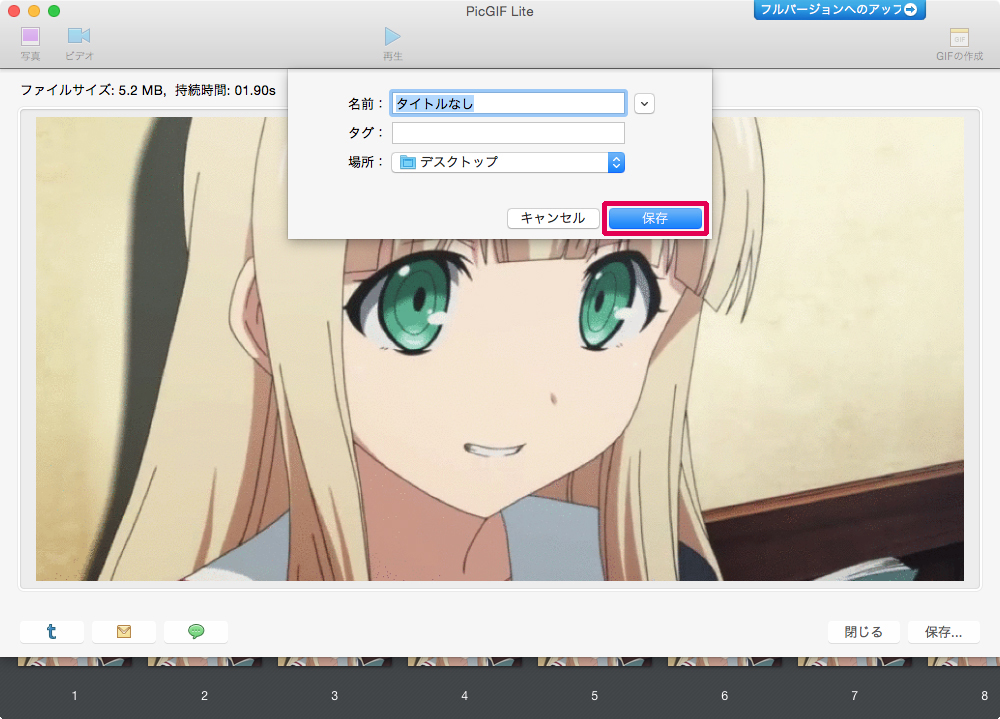The height and width of the screenshot is (719, 1000).
Task: Select frame 5 thumbnail in the timeline
Action: pos(595,662)
